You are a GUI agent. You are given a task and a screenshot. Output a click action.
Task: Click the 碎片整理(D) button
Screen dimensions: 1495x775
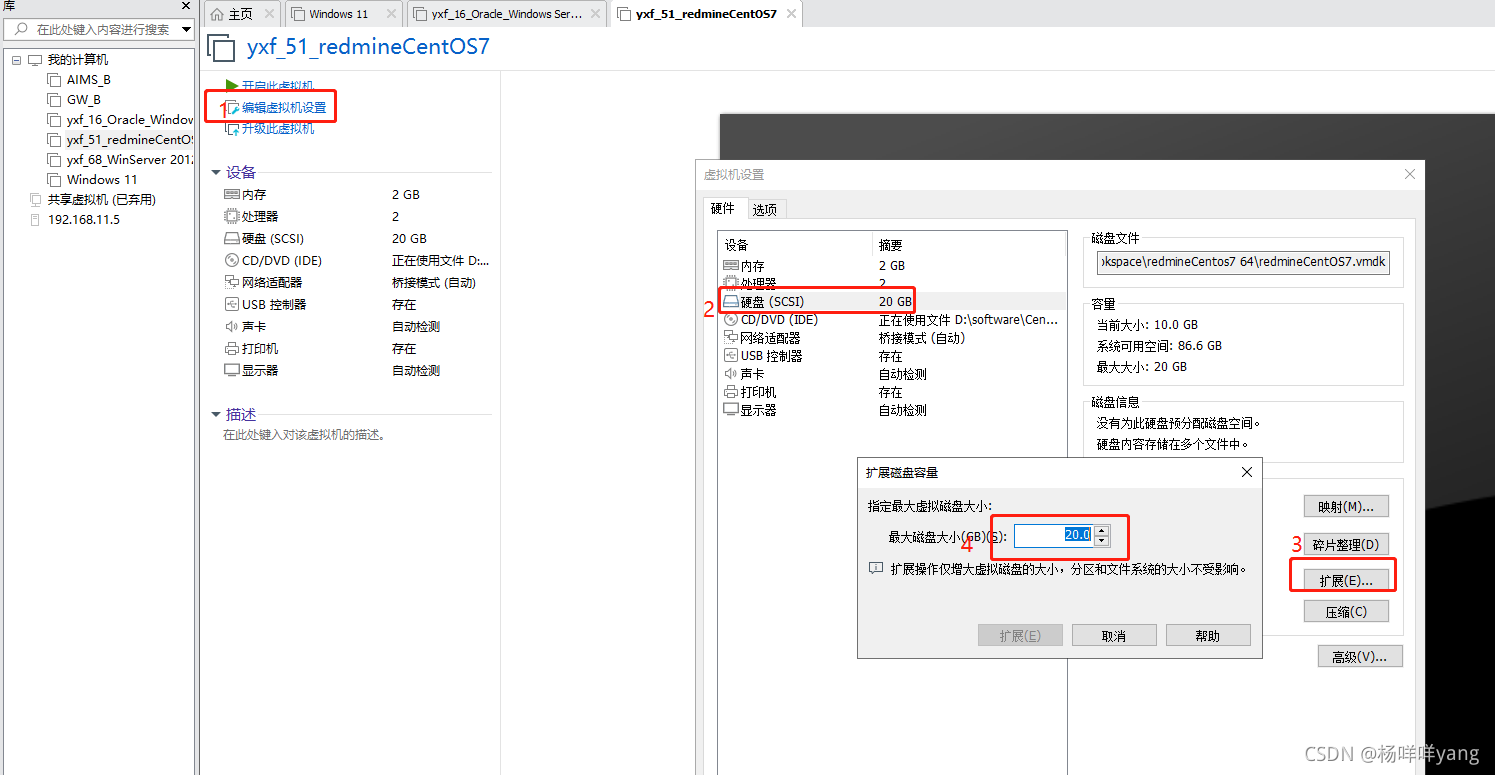click(x=1346, y=543)
